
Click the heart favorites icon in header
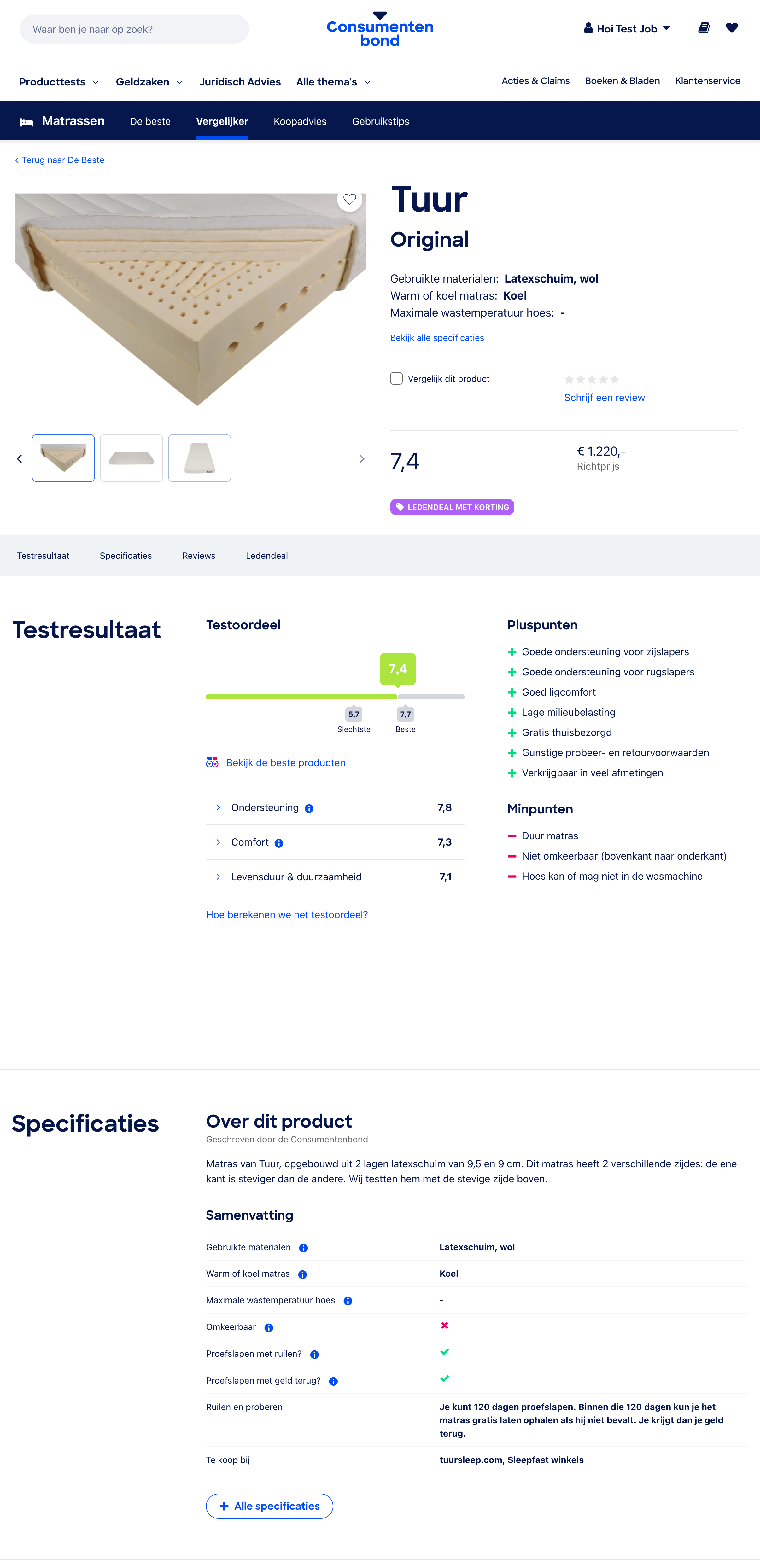(732, 28)
